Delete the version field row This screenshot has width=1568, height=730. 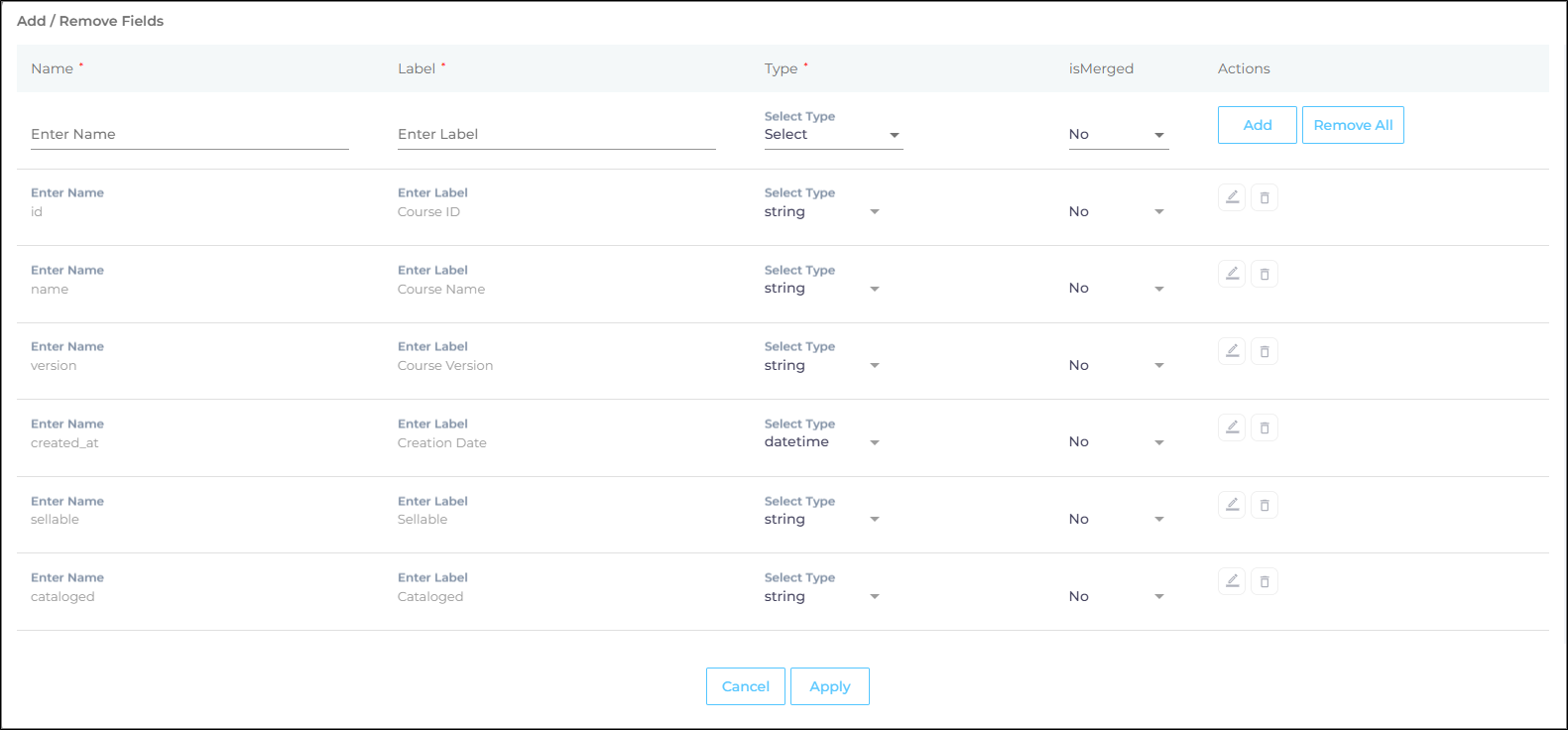tap(1265, 351)
